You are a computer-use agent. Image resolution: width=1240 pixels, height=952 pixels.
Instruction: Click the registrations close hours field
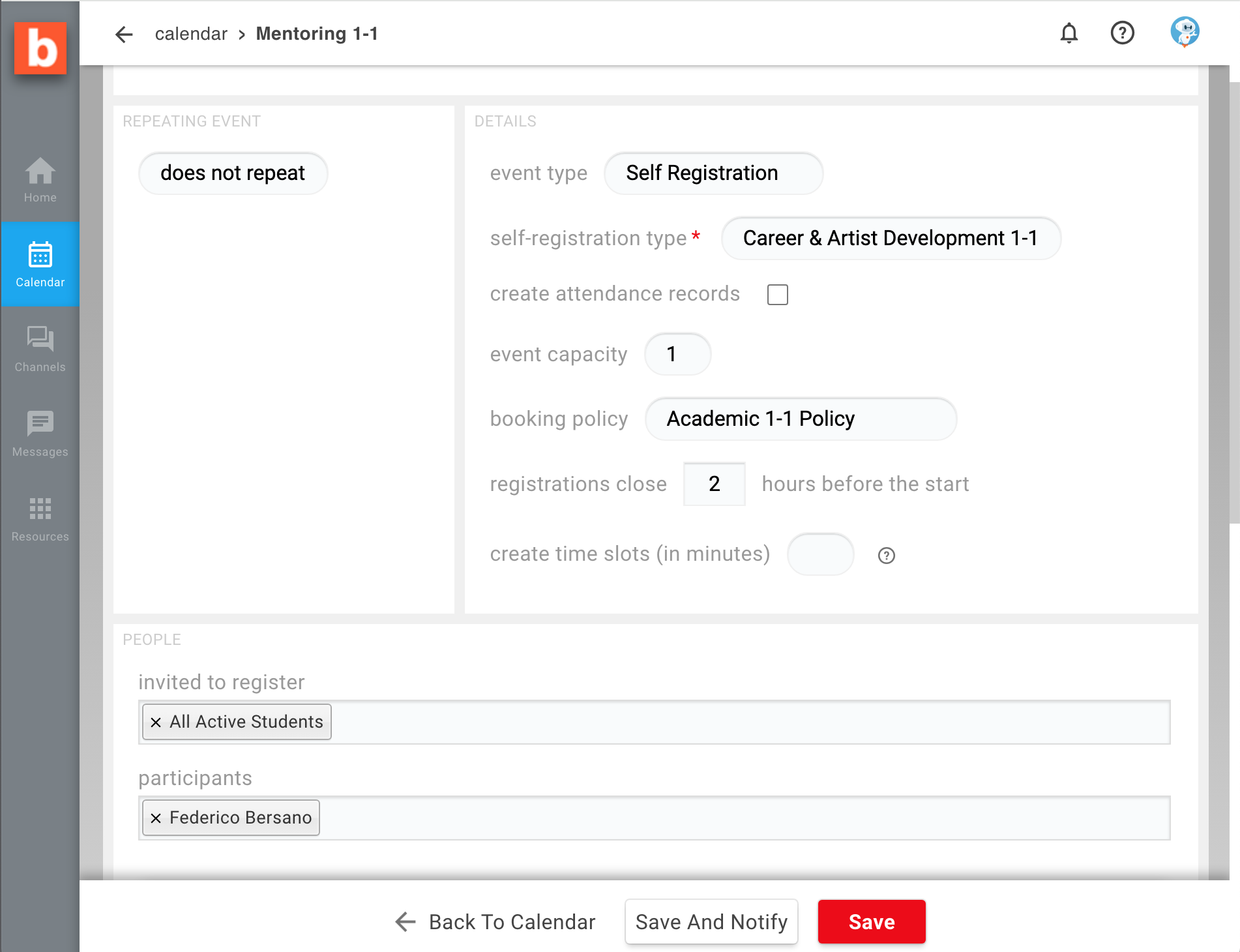click(x=714, y=484)
